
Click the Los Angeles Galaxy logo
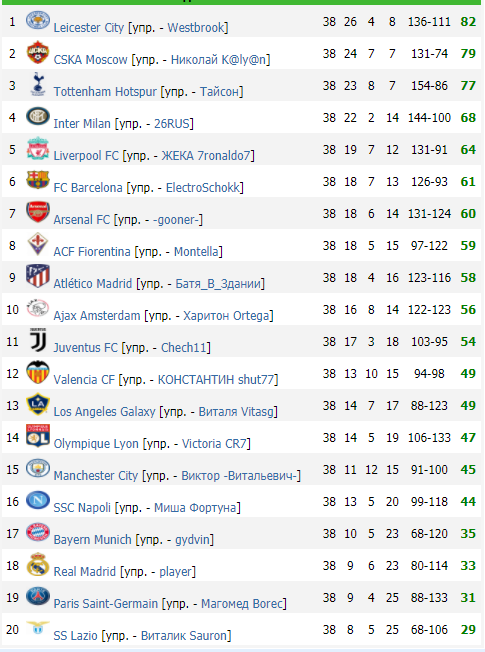(38, 404)
